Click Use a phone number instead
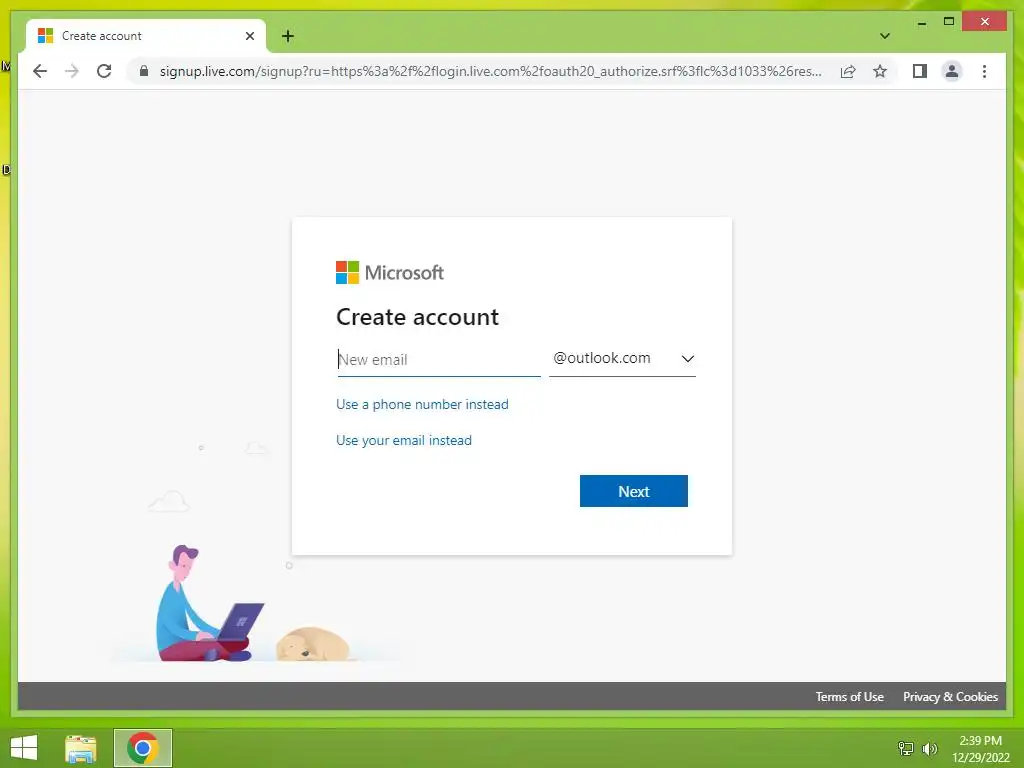1024x768 pixels. click(422, 404)
